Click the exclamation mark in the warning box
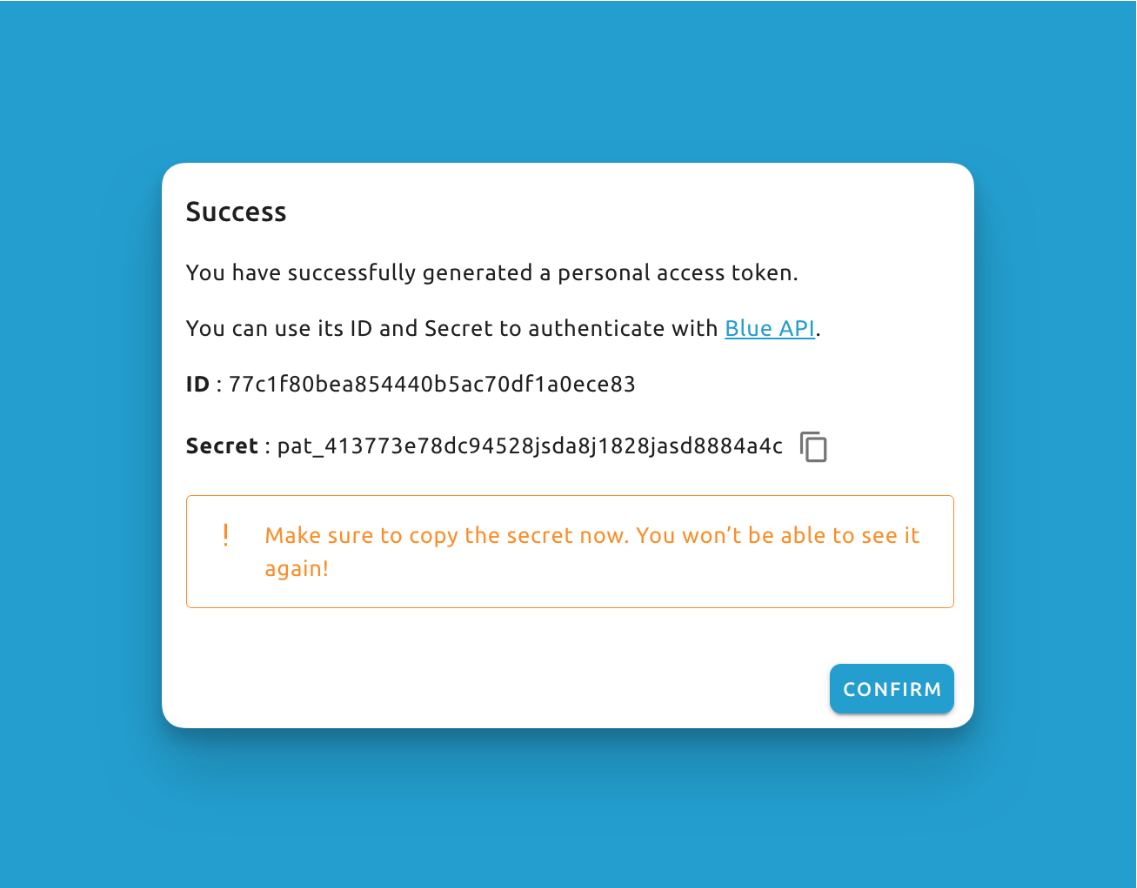The width and height of the screenshot is (1137, 888). coord(225,535)
